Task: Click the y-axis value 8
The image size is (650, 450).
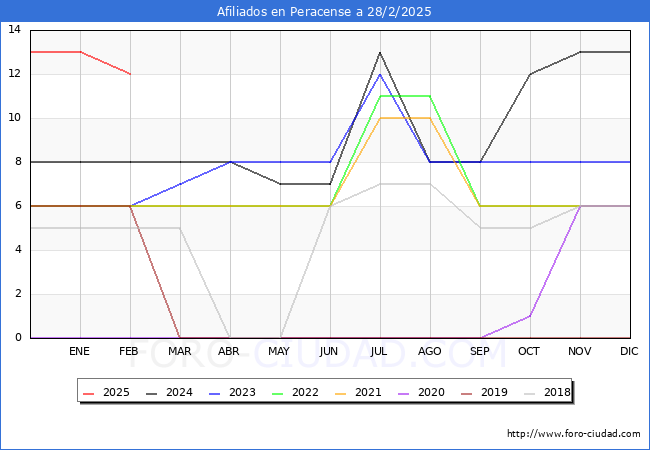Action: point(18,162)
